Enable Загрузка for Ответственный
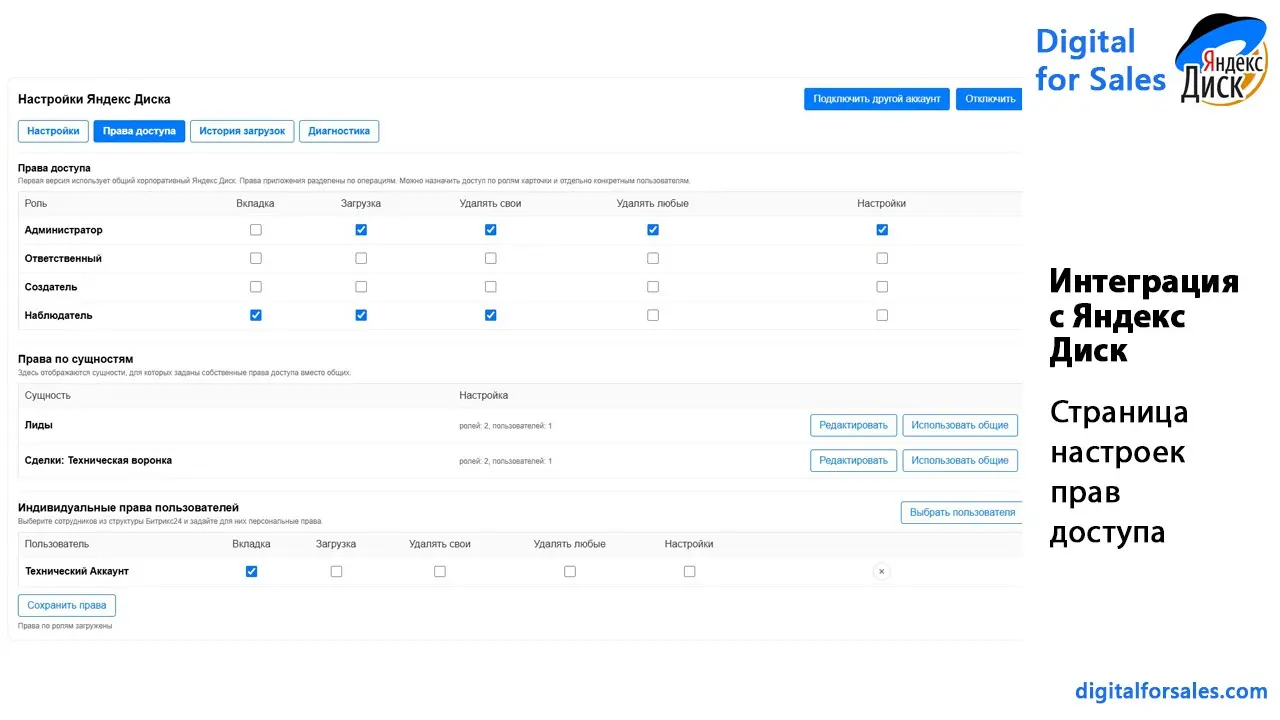 click(361, 258)
